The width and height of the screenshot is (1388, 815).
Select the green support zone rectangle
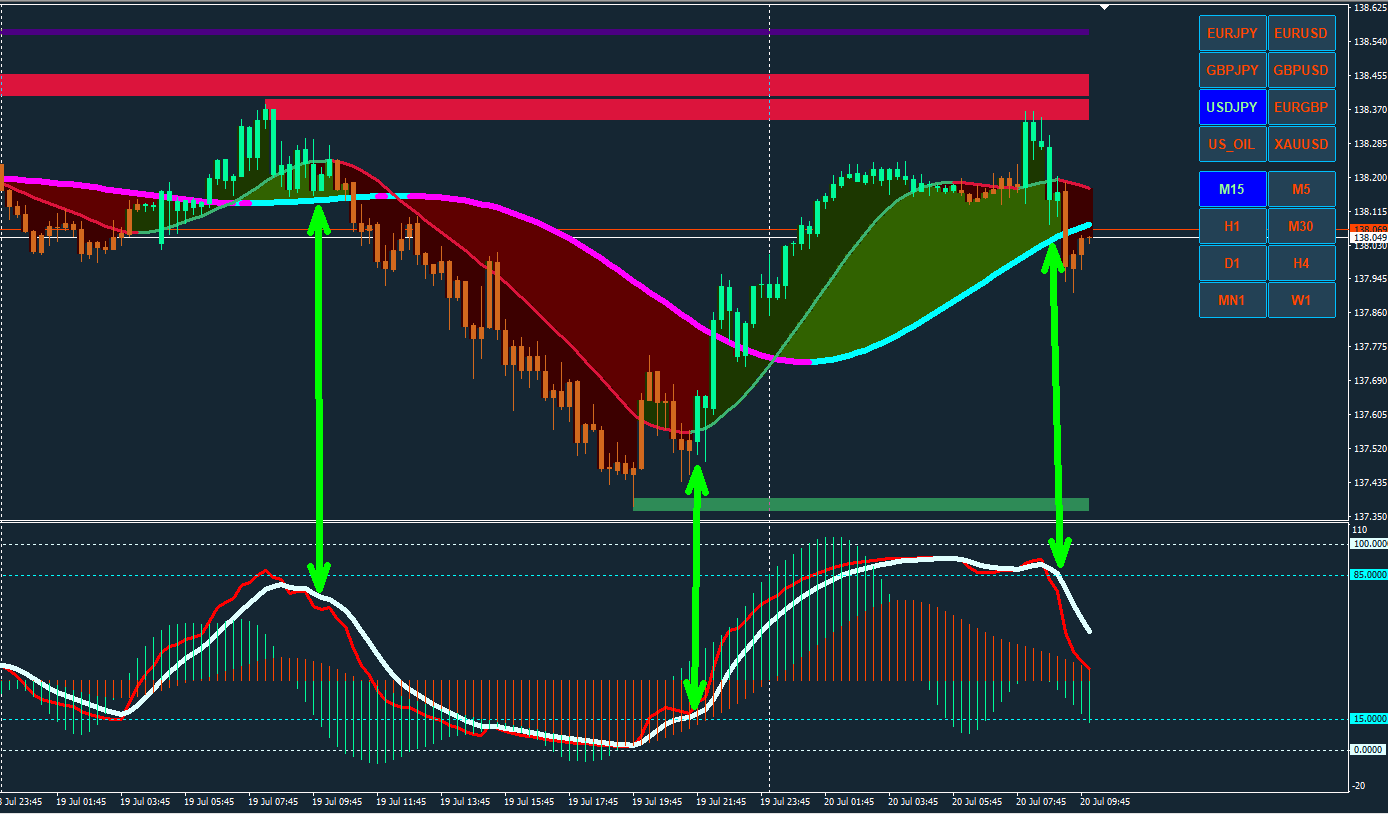pos(861,504)
